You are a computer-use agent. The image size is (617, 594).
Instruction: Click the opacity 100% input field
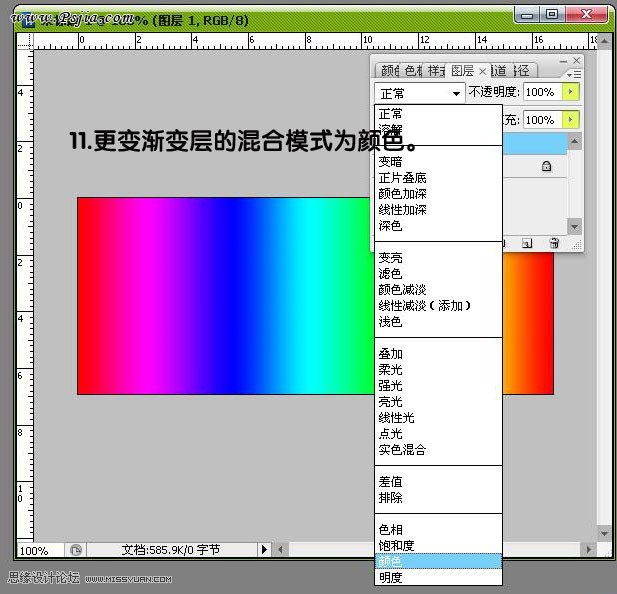pyautogui.click(x=543, y=92)
